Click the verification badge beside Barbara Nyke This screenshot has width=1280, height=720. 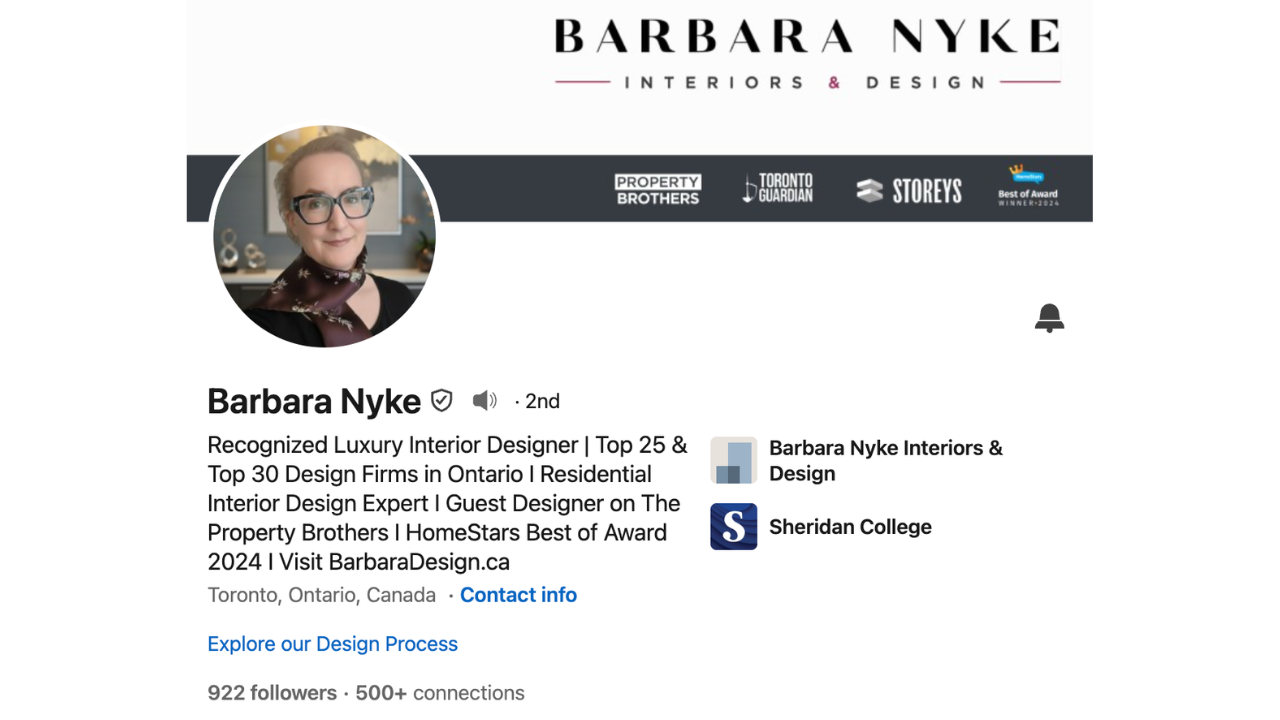(x=441, y=400)
